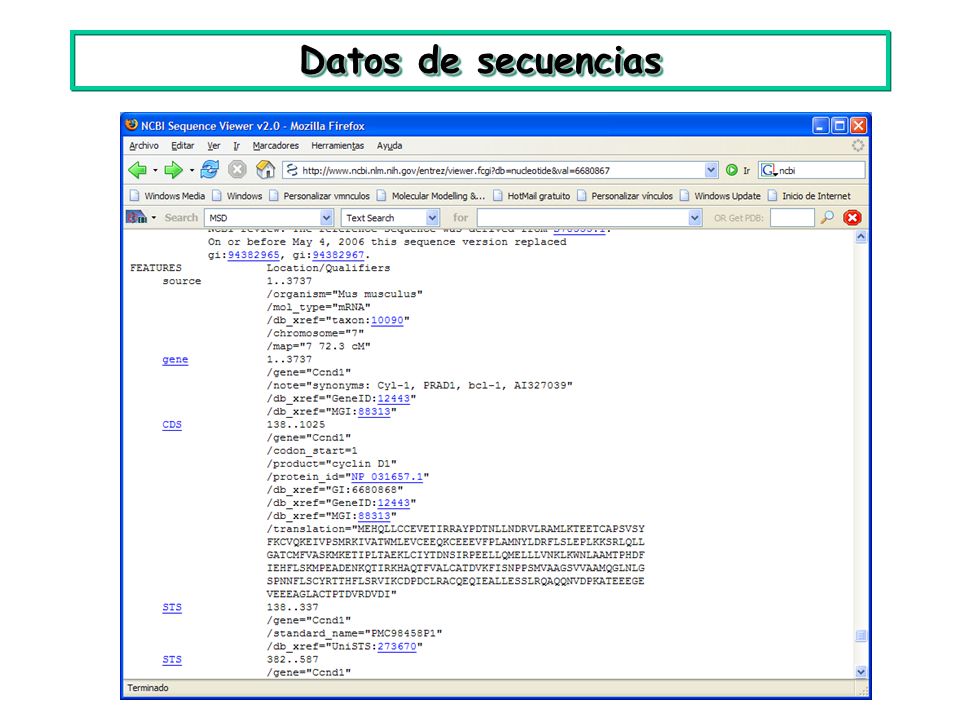Click the /organism="Mus musculus" line
Image resolution: width=960 pixels, height=720 pixels.
click(x=345, y=294)
